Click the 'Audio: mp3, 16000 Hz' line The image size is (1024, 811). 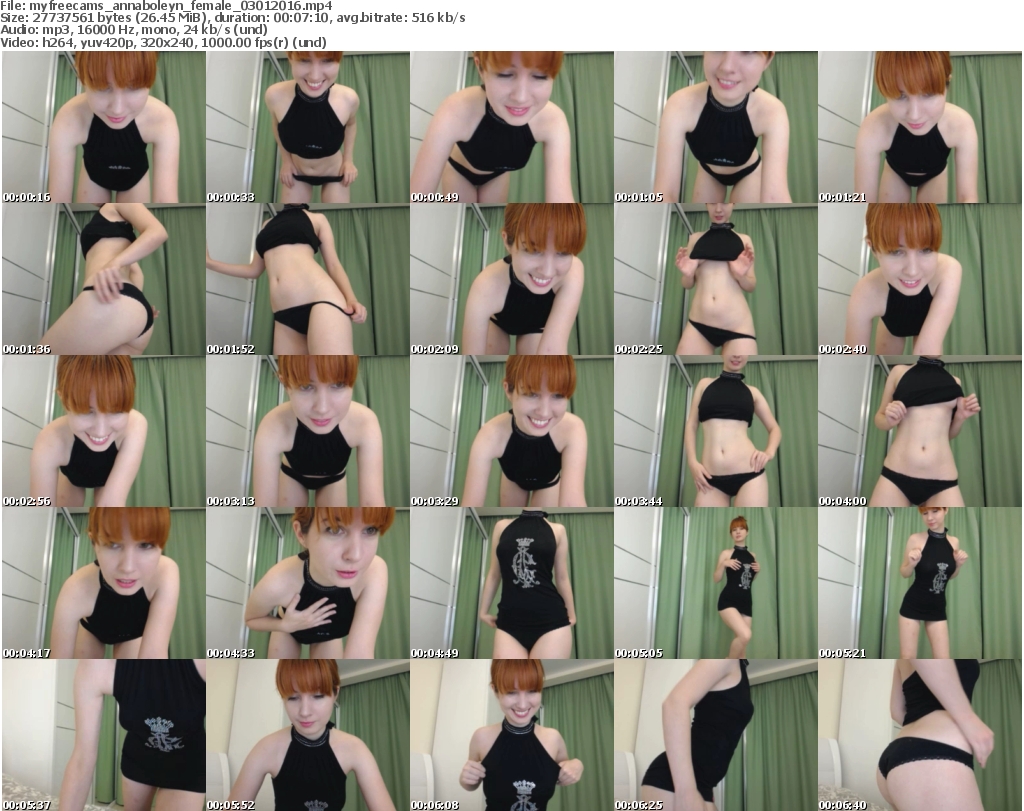[x=134, y=30]
